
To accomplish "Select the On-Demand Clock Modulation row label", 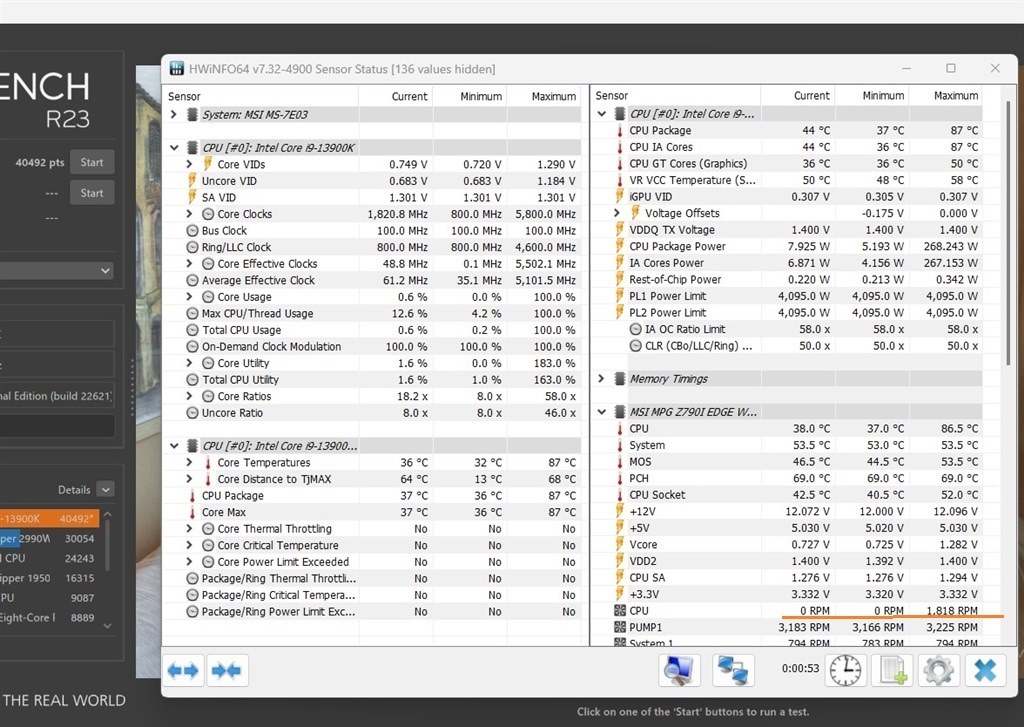I will coord(271,346).
